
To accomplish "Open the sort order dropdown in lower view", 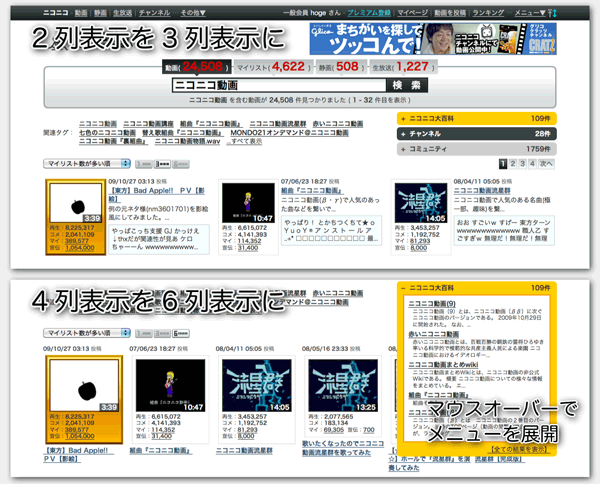I will tap(87, 333).
